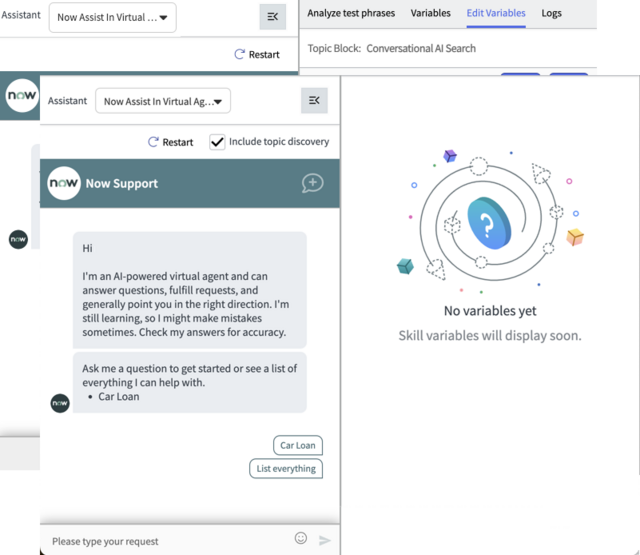The width and height of the screenshot is (640, 555).
Task: Open the Logs tab
Action: click(x=551, y=13)
